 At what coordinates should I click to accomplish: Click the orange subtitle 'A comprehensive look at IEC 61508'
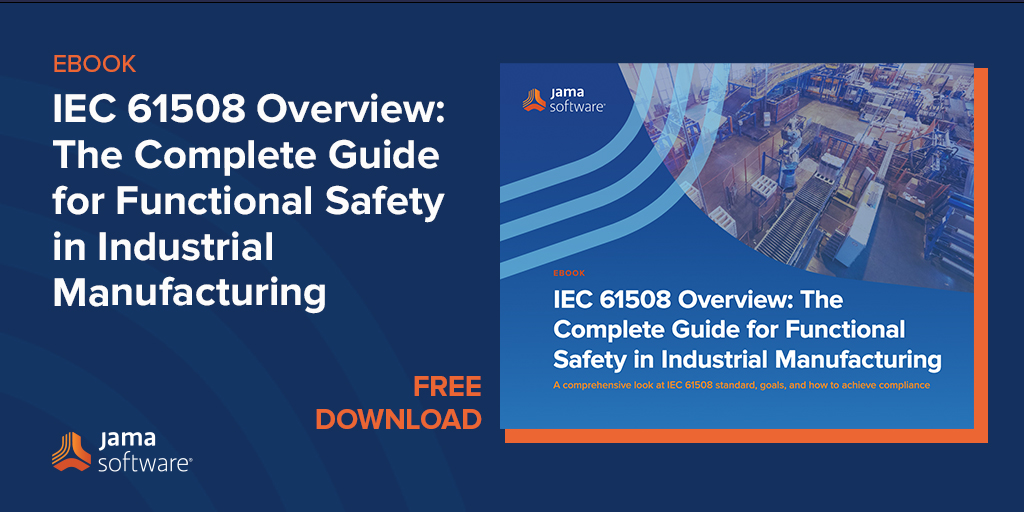tap(742, 385)
